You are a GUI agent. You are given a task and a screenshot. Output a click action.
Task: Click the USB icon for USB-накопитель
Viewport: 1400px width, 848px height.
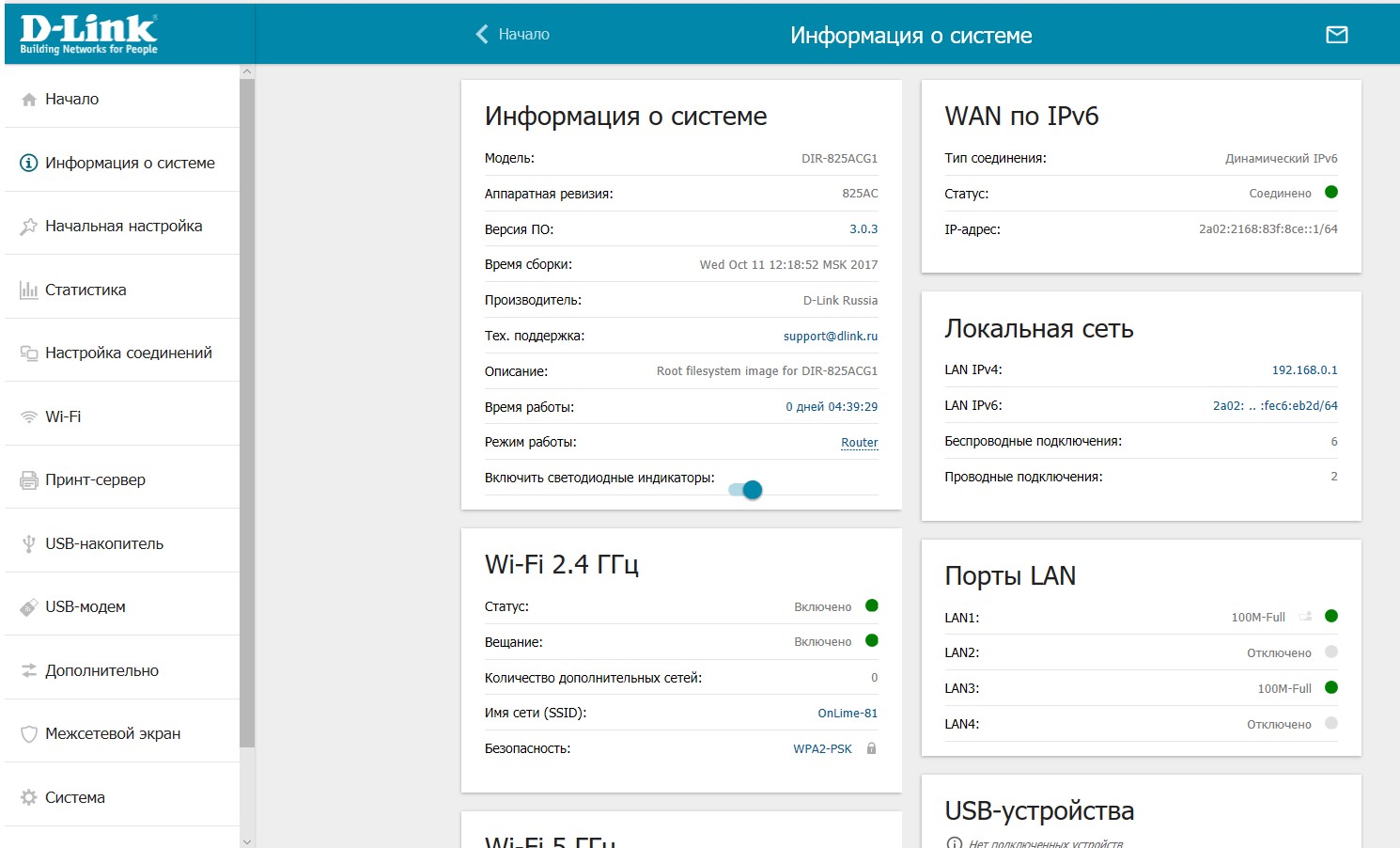pyautogui.click(x=29, y=543)
